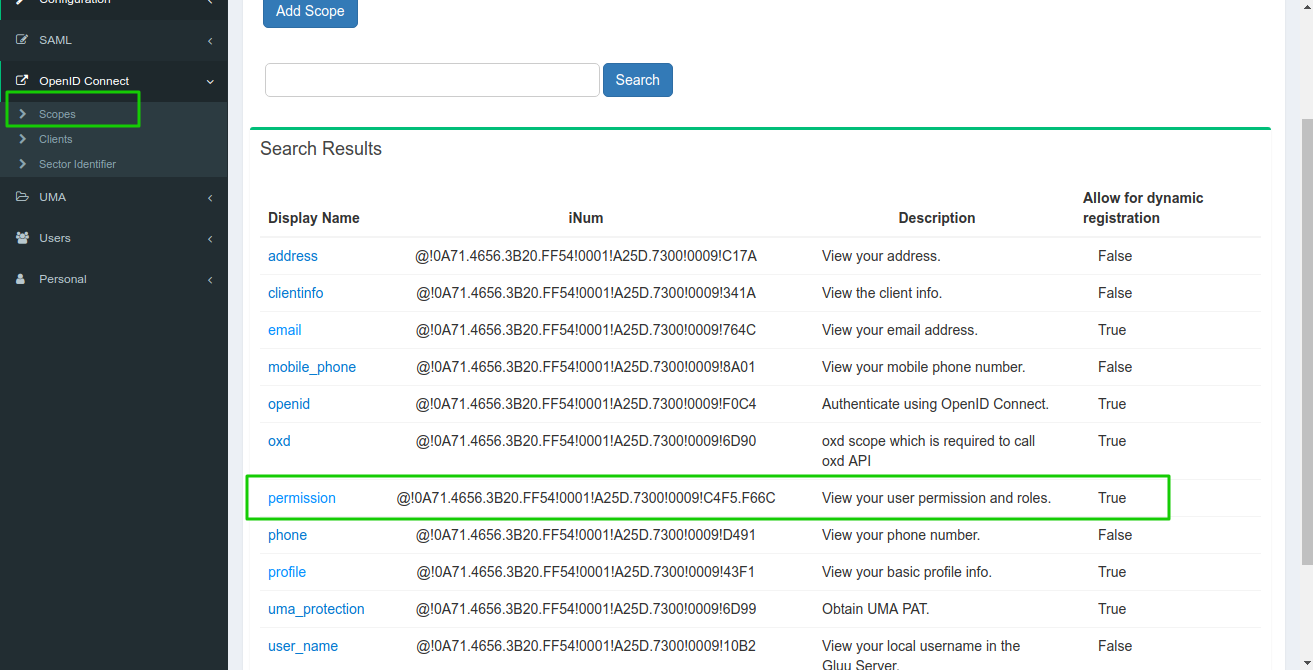Click the Description column header
Image resolution: width=1313 pixels, height=670 pixels.
[x=937, y=218]
